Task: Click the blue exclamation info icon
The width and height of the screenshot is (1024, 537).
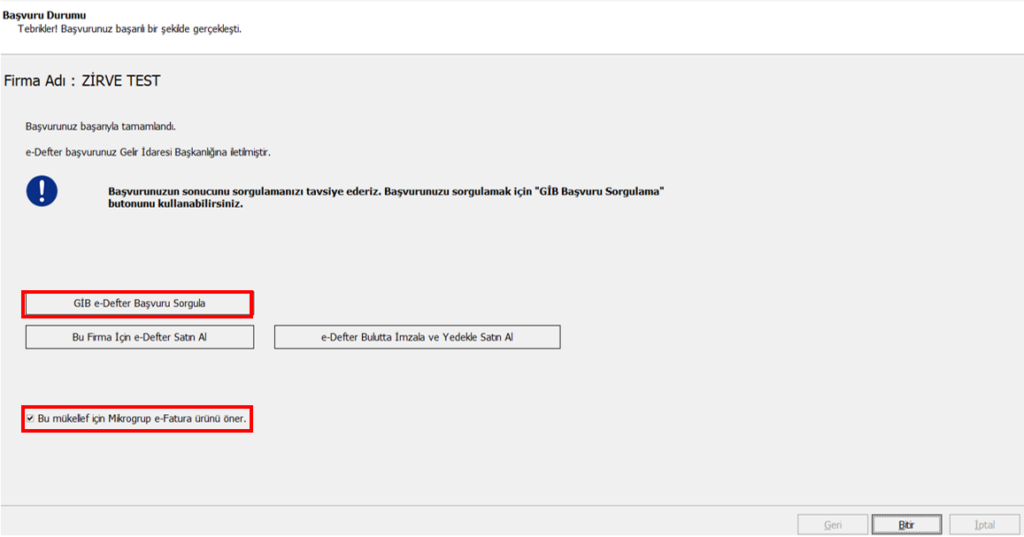Action: (x=42, y=191)
